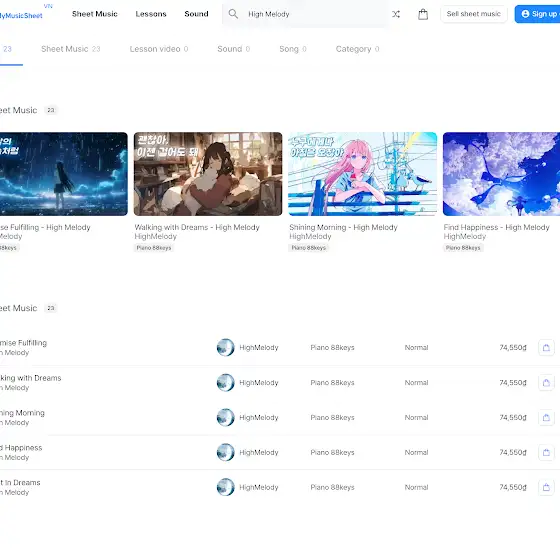Click the Sell sheet music button
Screen dimensions: 560x560
pyautogui.click(x=474, y=14)
